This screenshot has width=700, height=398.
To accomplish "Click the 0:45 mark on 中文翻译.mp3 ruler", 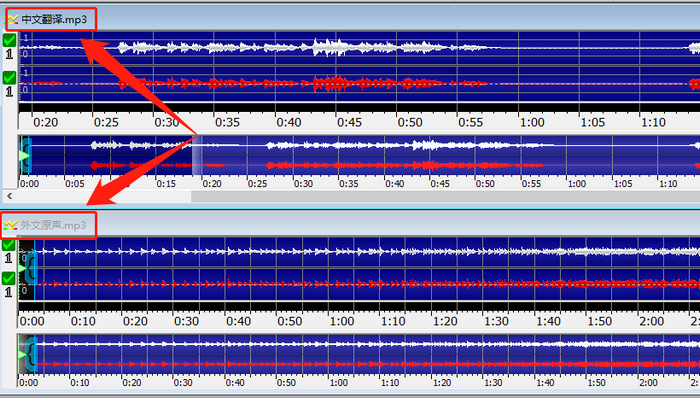I will (350, 122).
